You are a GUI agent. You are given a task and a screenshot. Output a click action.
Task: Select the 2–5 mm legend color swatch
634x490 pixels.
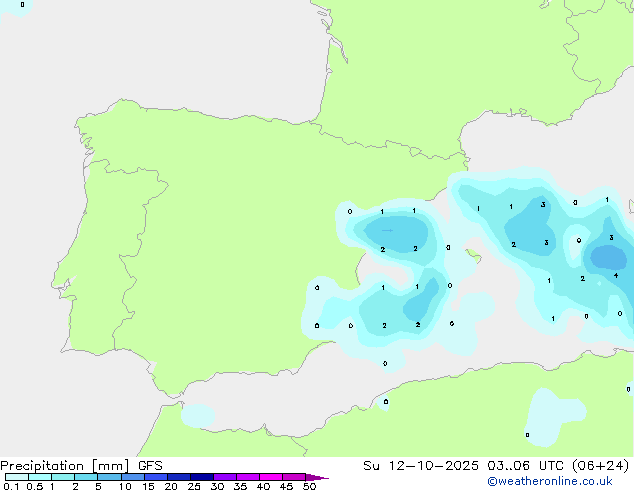point(86,477)
